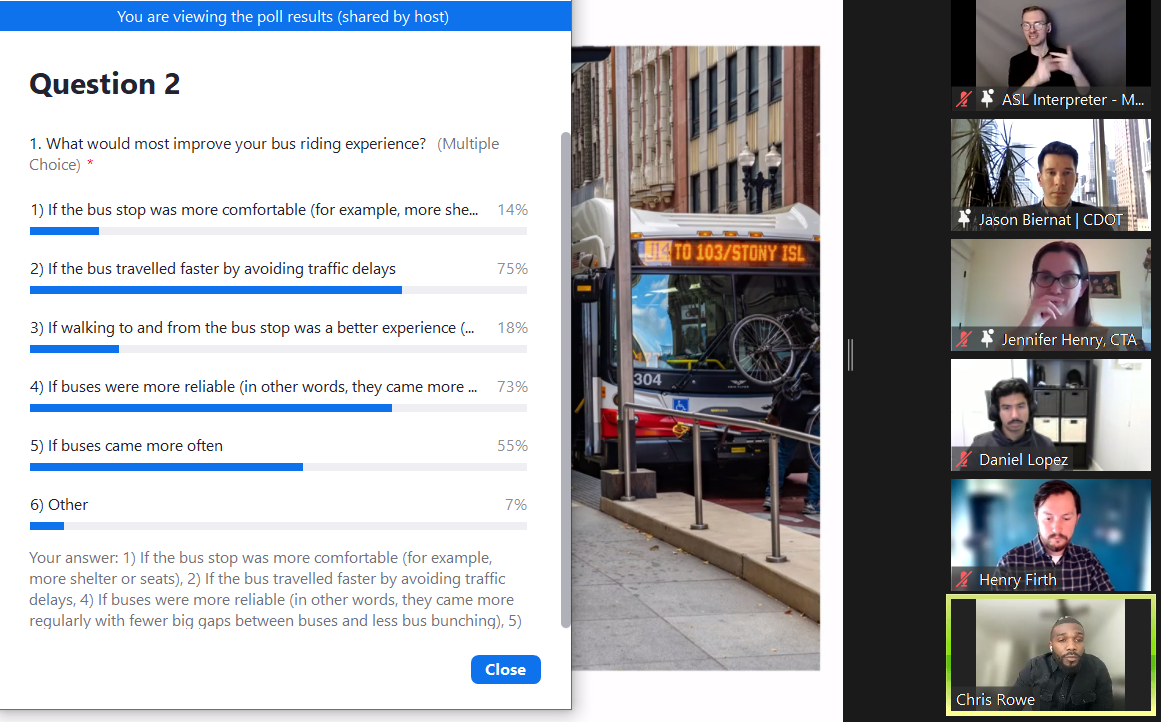Click the wheelchair accessibility symbol on bus
Viewport: 1161px width, 722px height.
680,404
